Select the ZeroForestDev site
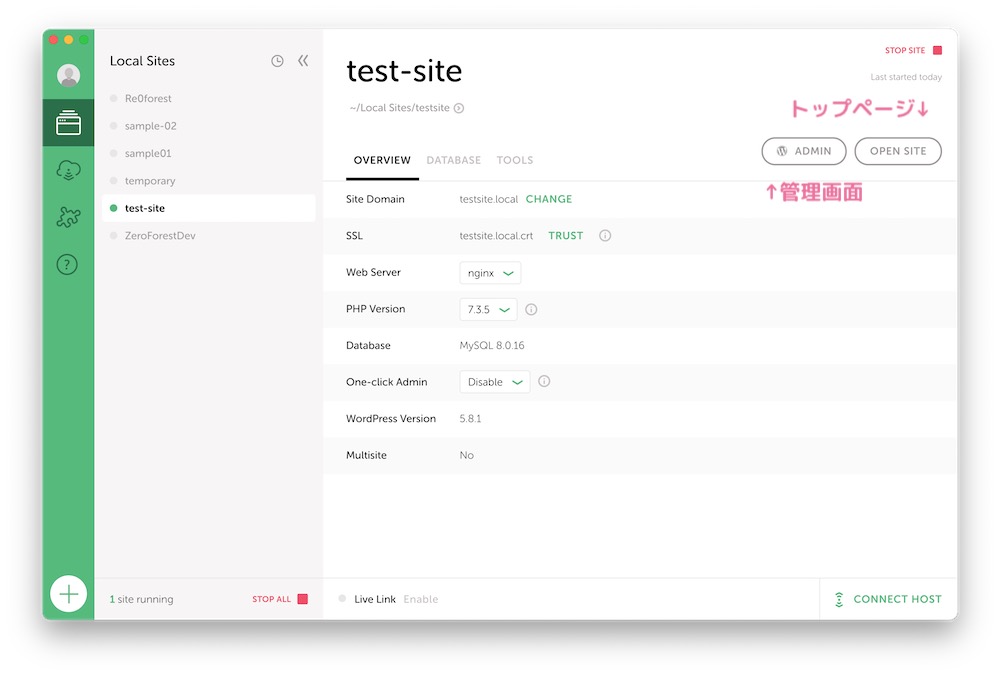1000x676 pixels. tap(209, 235)
